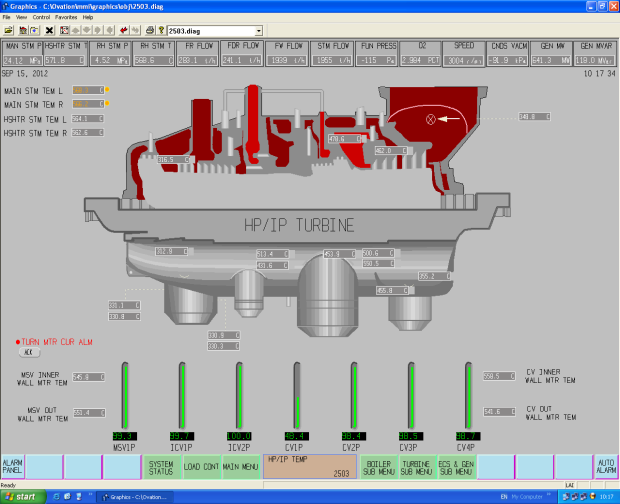Click the diagram zoom toolbar icon

point(64,30)
